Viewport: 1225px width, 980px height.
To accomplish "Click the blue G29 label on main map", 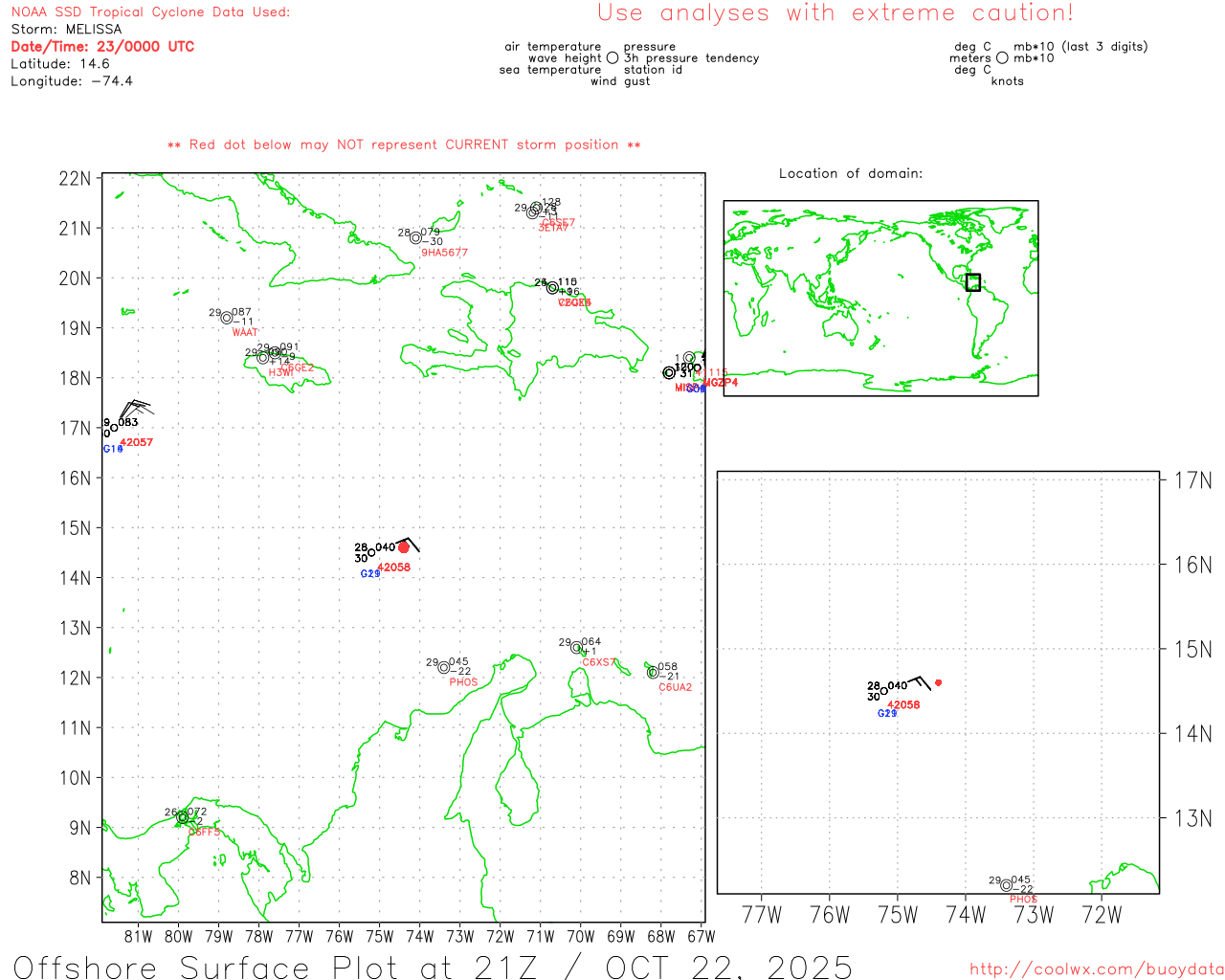I will pos(370,574).
